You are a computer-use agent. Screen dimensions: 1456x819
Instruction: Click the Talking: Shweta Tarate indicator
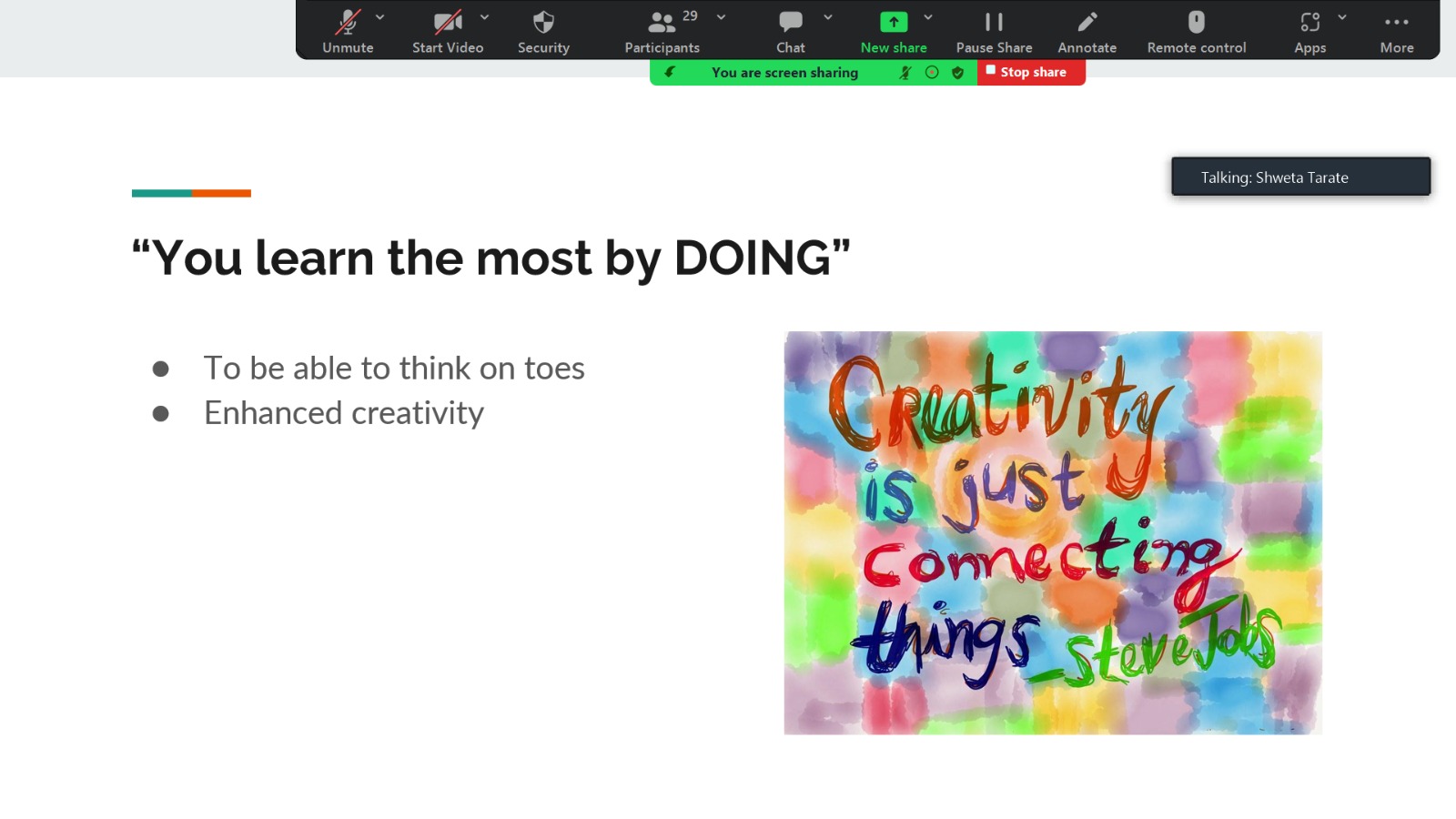pos(1300,177)
